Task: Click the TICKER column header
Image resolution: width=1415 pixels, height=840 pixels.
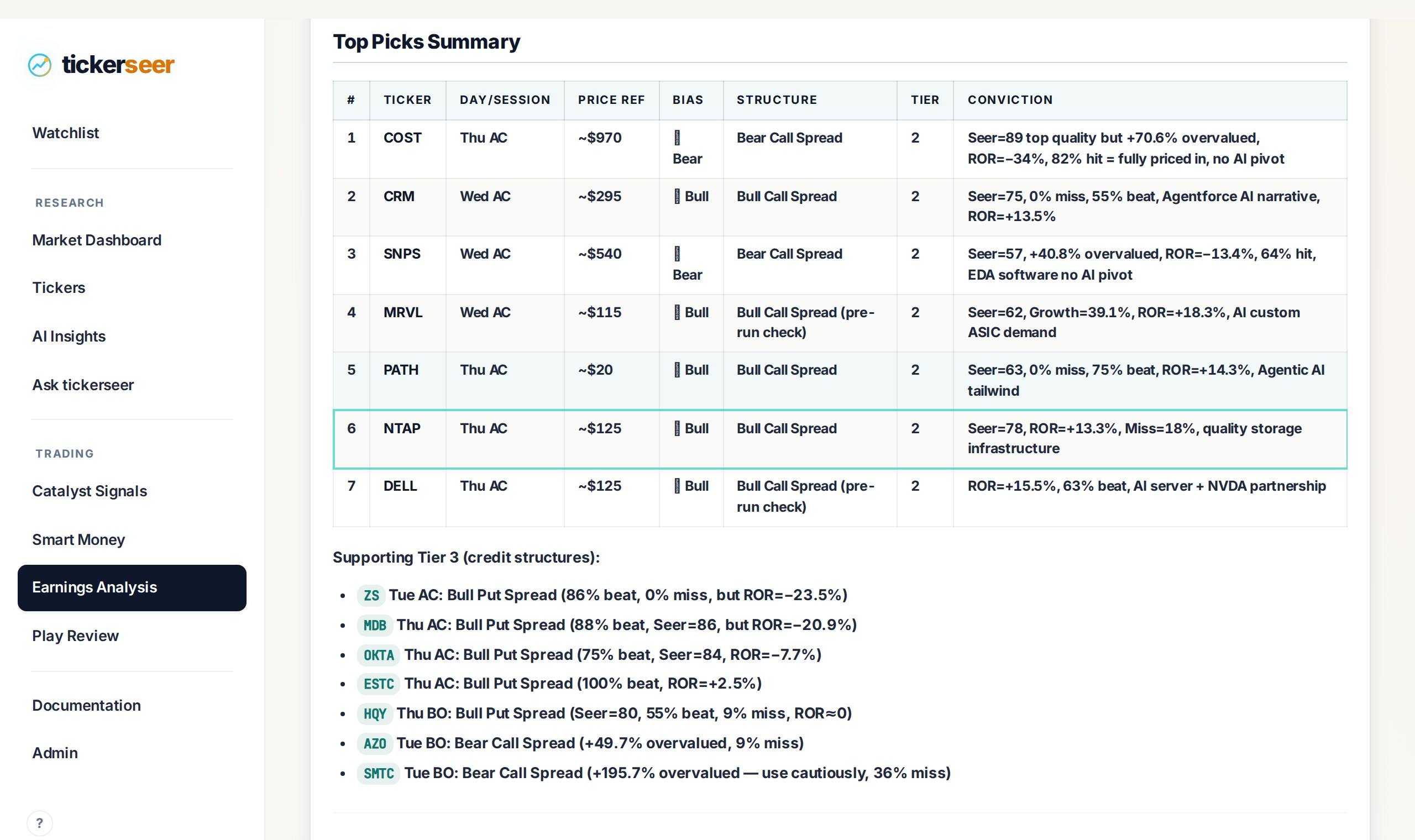Action: tap(407, 99)
